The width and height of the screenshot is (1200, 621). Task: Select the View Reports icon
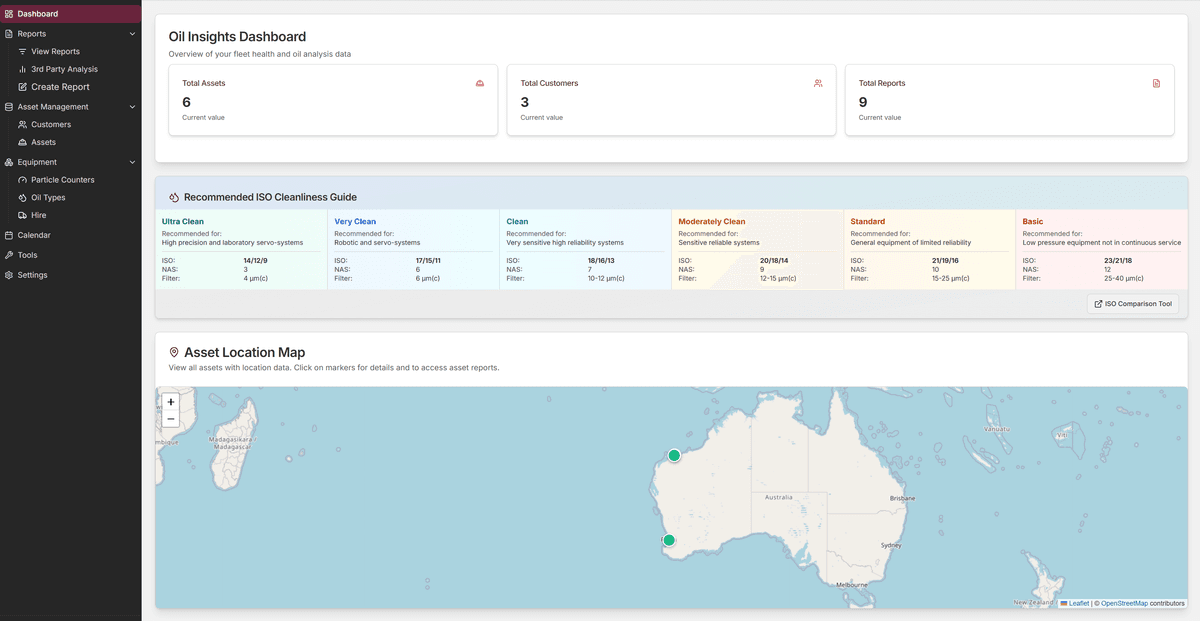(x=22, y=51)
